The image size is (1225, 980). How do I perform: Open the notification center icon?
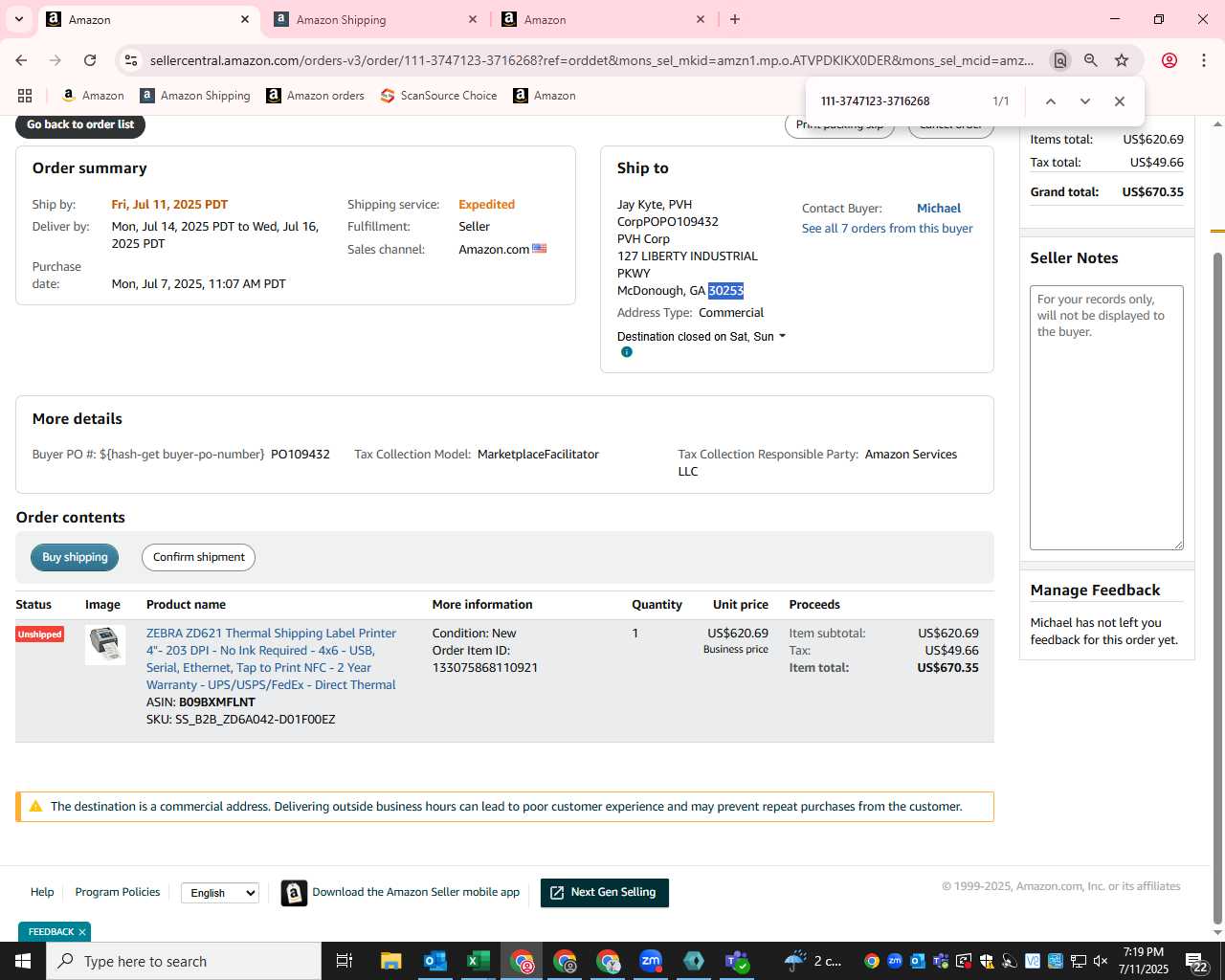click(x=1196, y=961)
